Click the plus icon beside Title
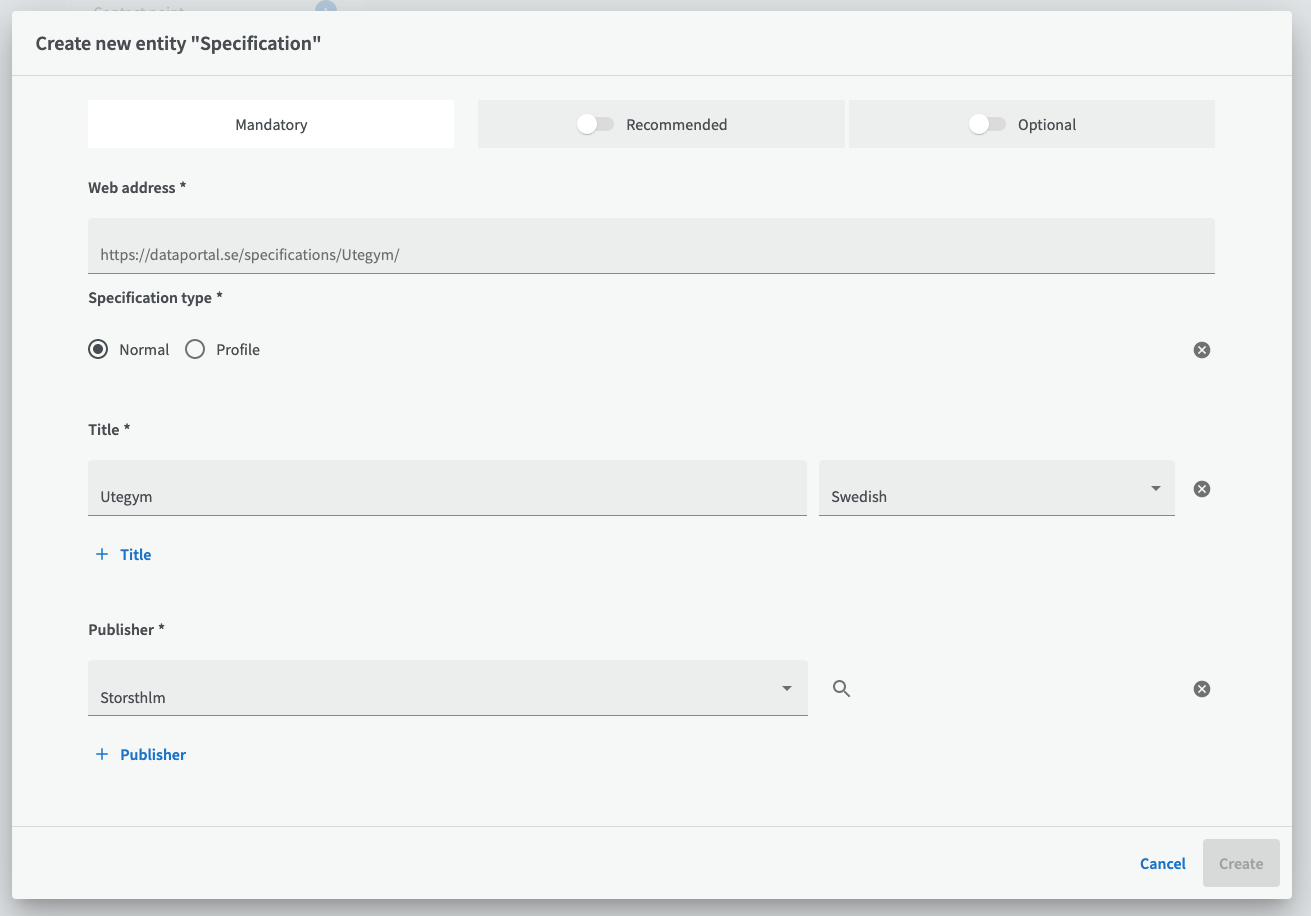The width and height of the screenshot is (1311, 916). [x=101, y=555]
